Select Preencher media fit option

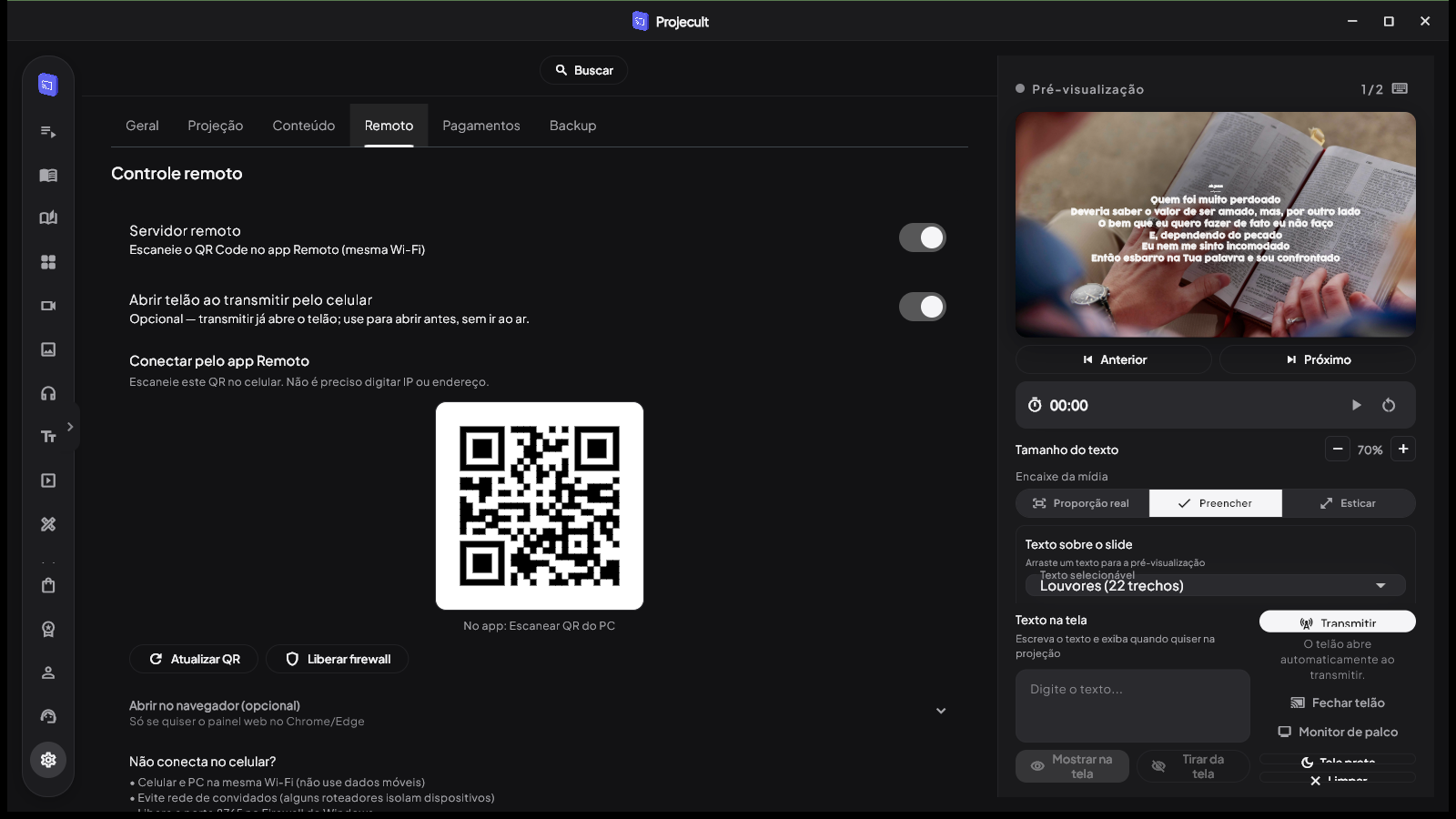click(x=1216, y=503)
